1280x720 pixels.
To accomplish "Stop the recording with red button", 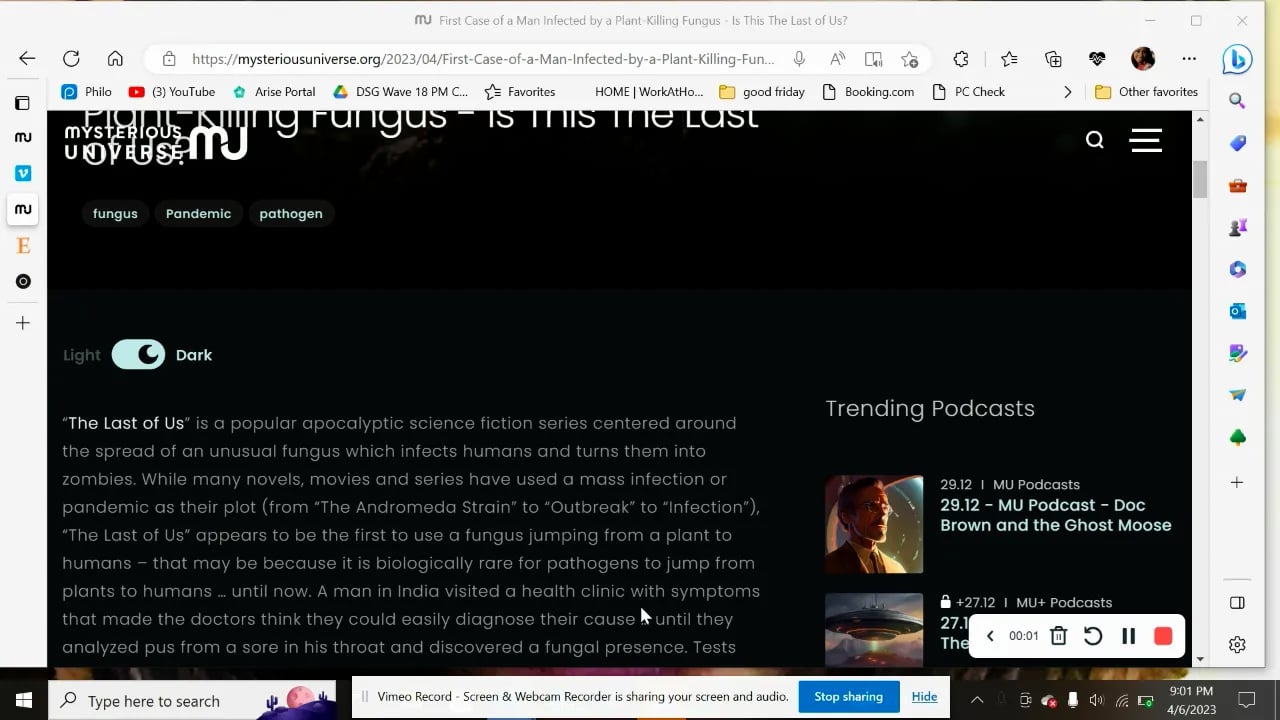I will (1163, 636).
